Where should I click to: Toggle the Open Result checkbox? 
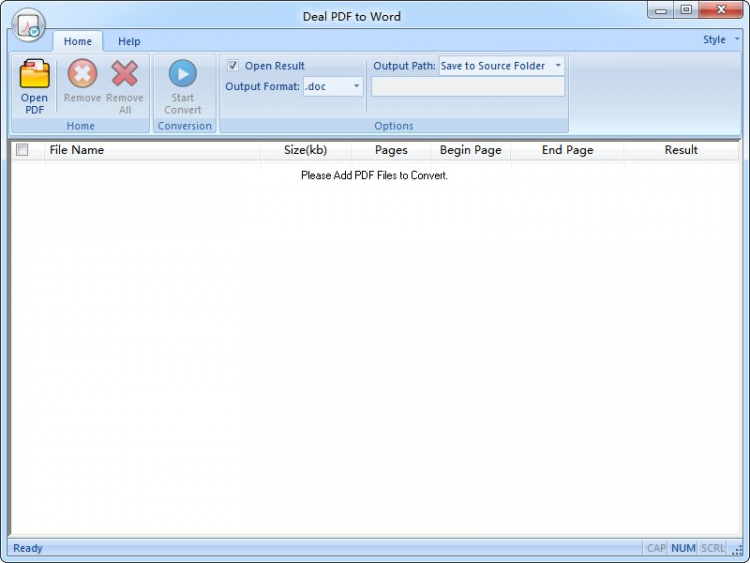[233, 66]
